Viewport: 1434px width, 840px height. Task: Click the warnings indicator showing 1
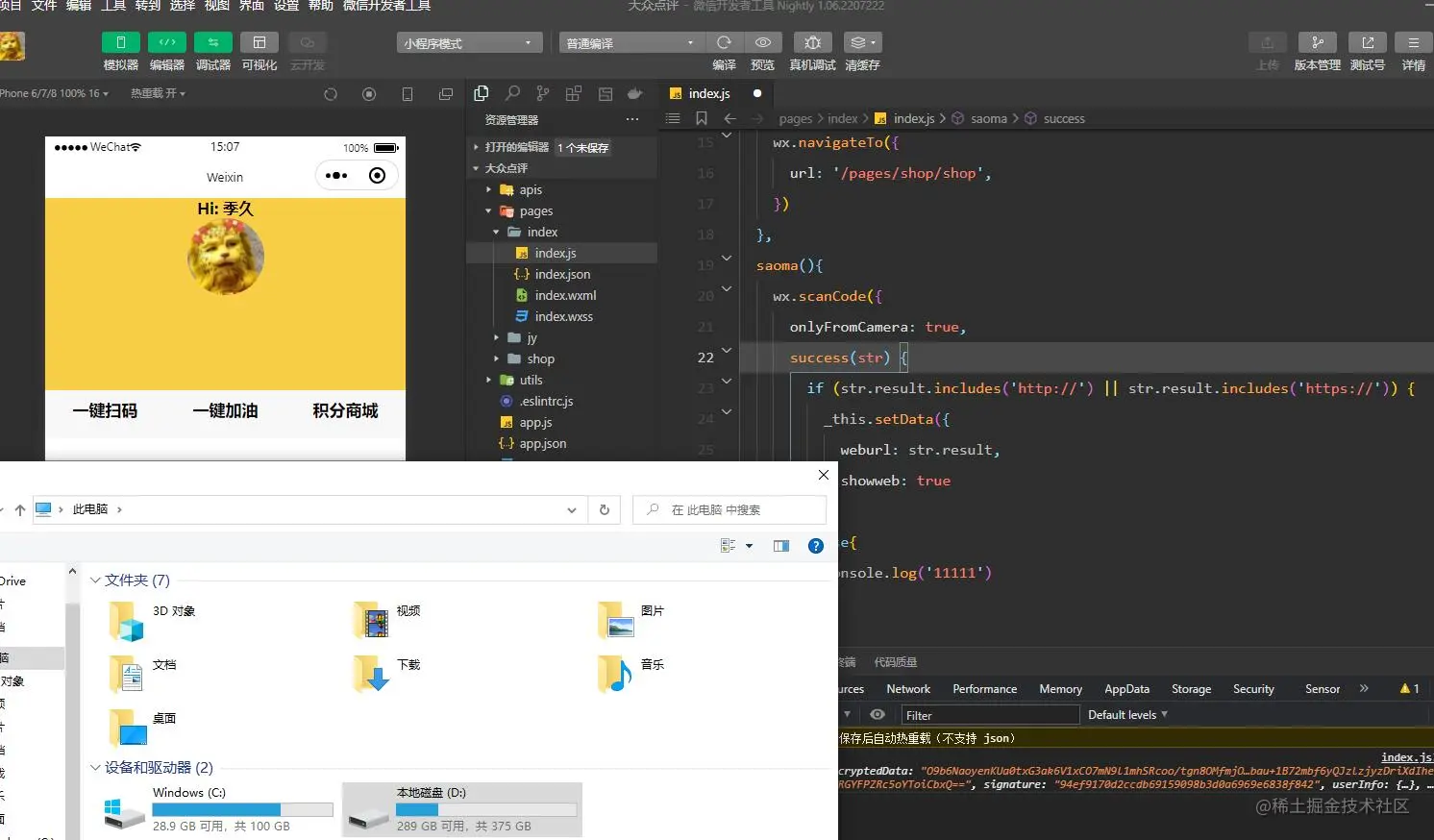[1409, 688]
